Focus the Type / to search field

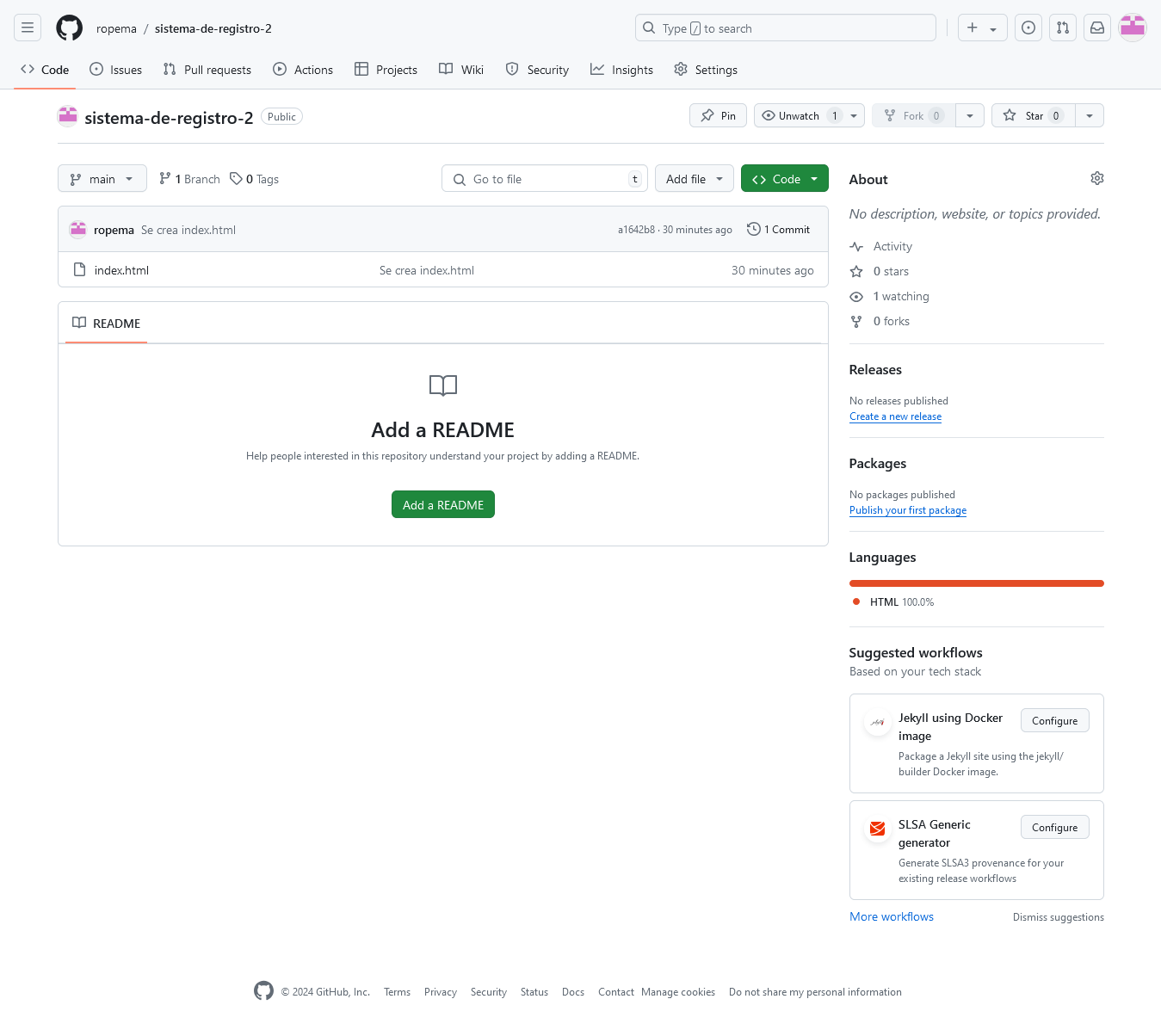tap(786, 28)
